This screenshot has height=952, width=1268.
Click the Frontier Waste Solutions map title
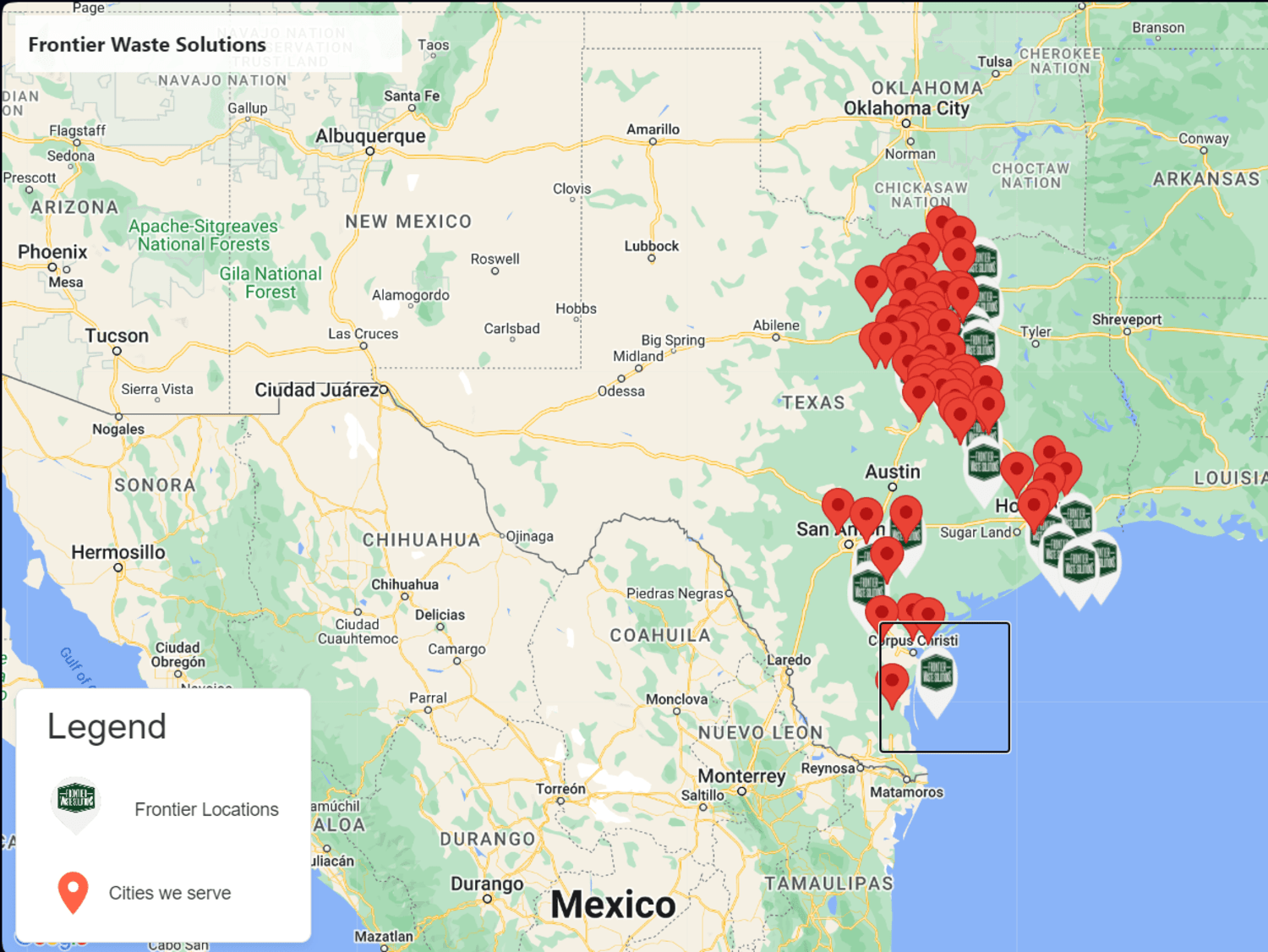point(147,45)
